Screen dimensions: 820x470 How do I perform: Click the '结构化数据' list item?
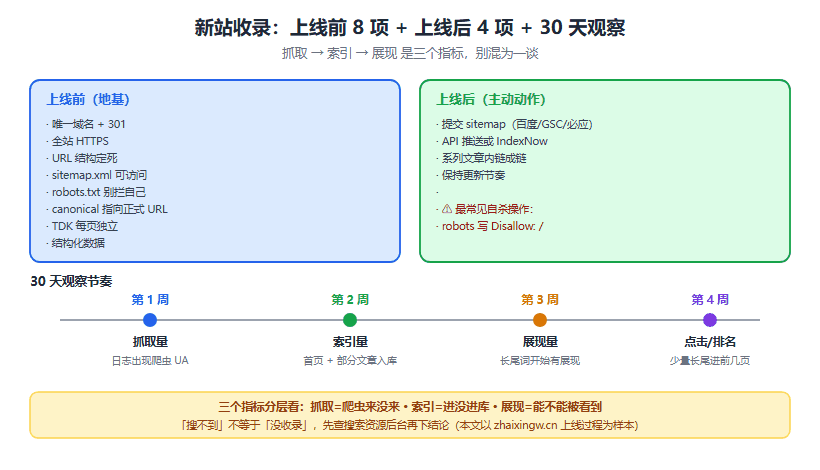[x=78, y=243]
